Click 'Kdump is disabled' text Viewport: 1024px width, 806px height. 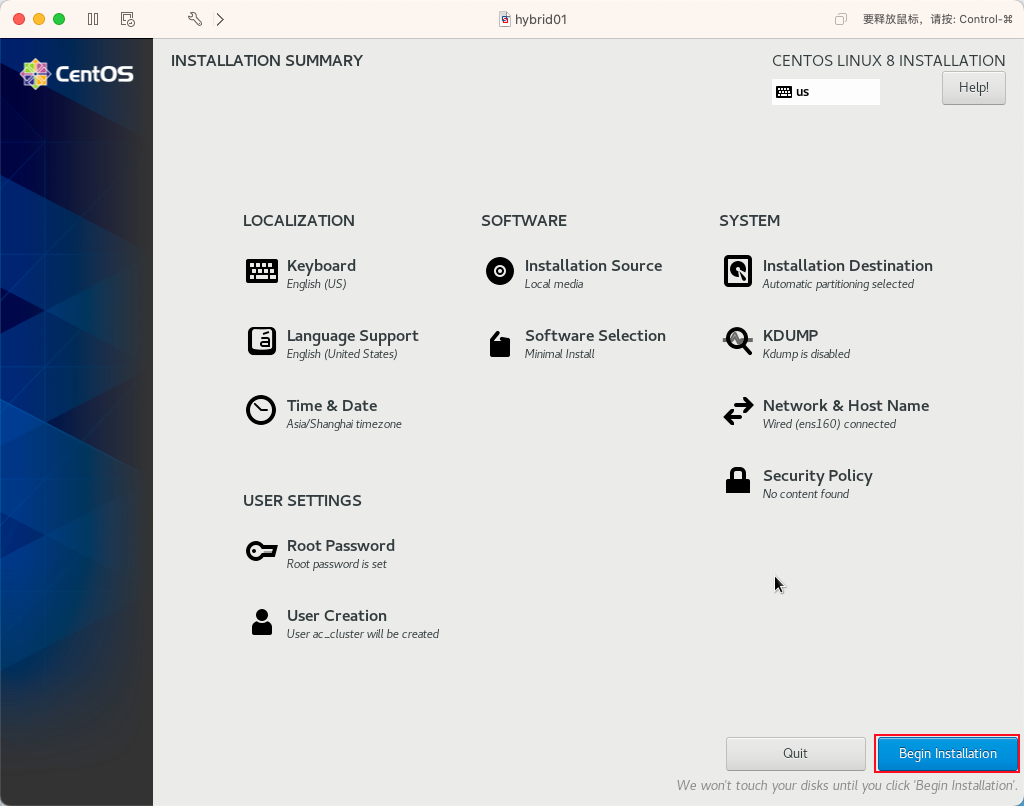[x=807, y=354]
